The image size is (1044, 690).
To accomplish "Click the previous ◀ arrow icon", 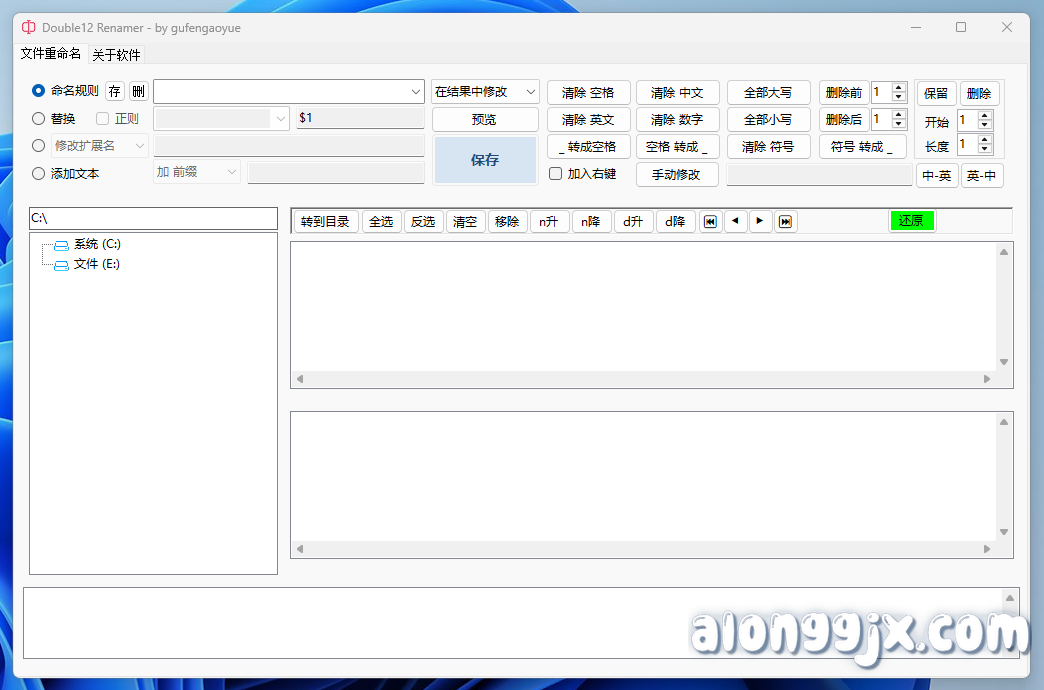I will pos(735,221).
